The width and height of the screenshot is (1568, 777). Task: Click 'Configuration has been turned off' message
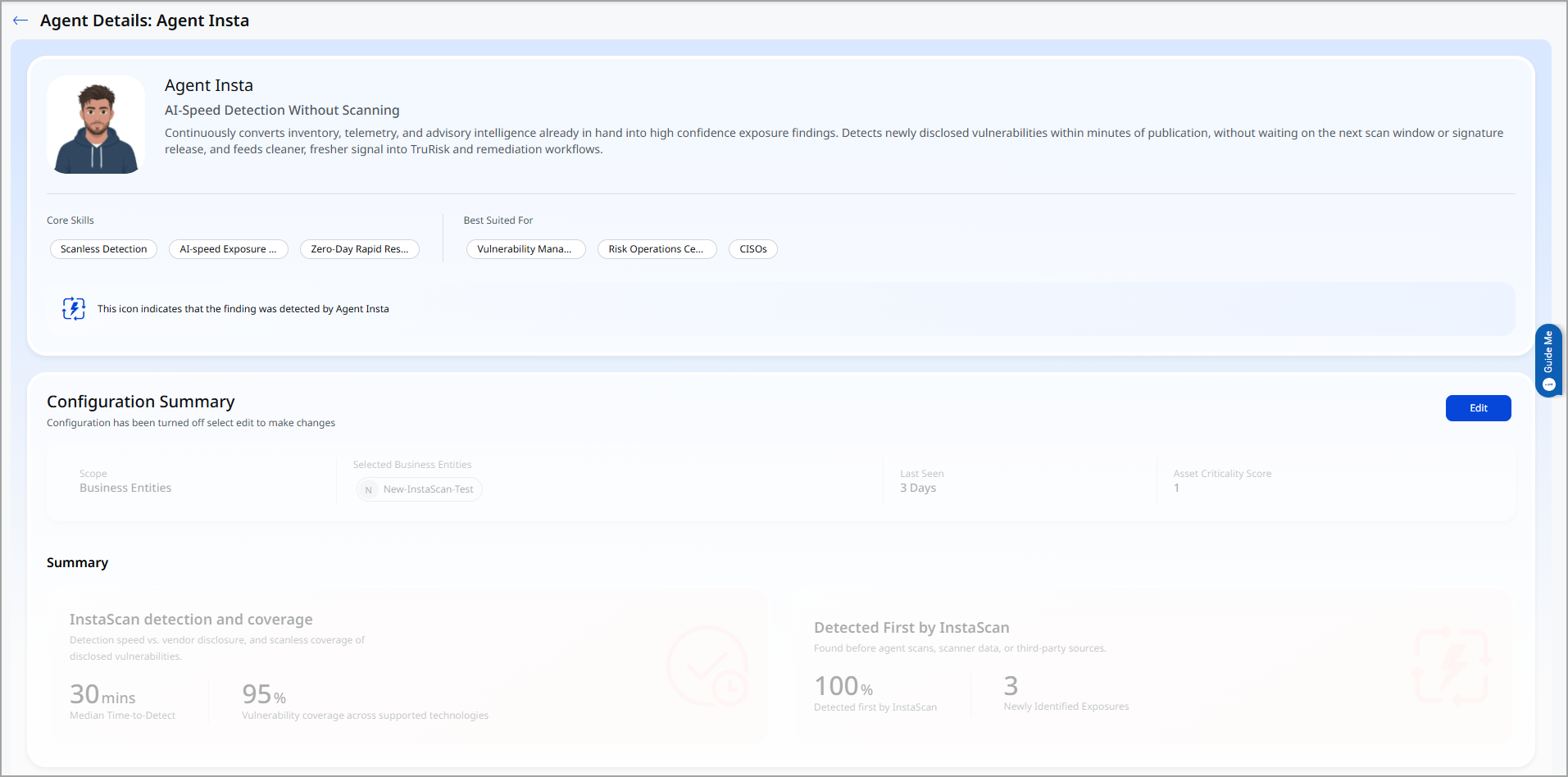tap(191, 423)
